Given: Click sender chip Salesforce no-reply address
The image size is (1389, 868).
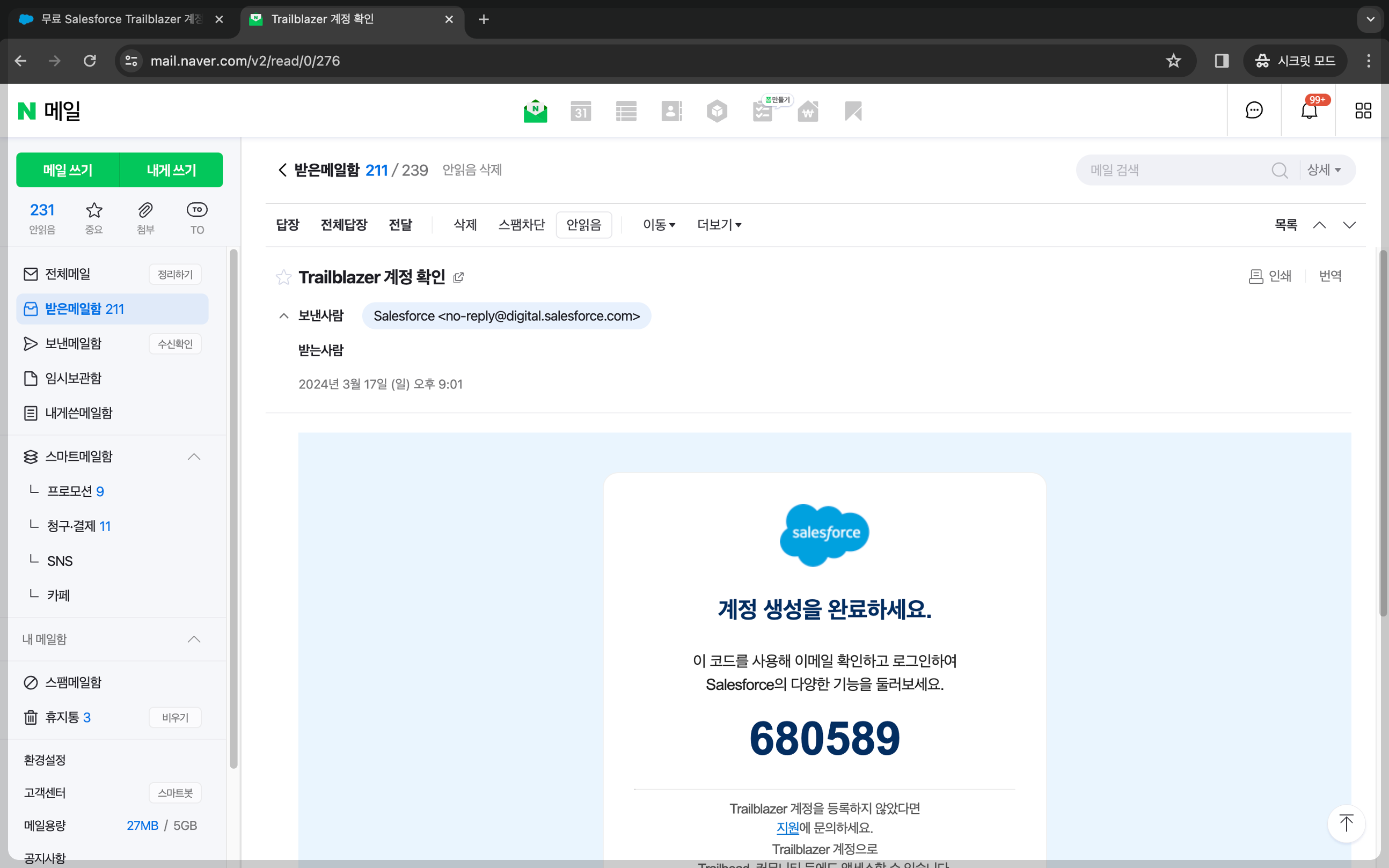Looking at the screenshot, I should point(507,316).
